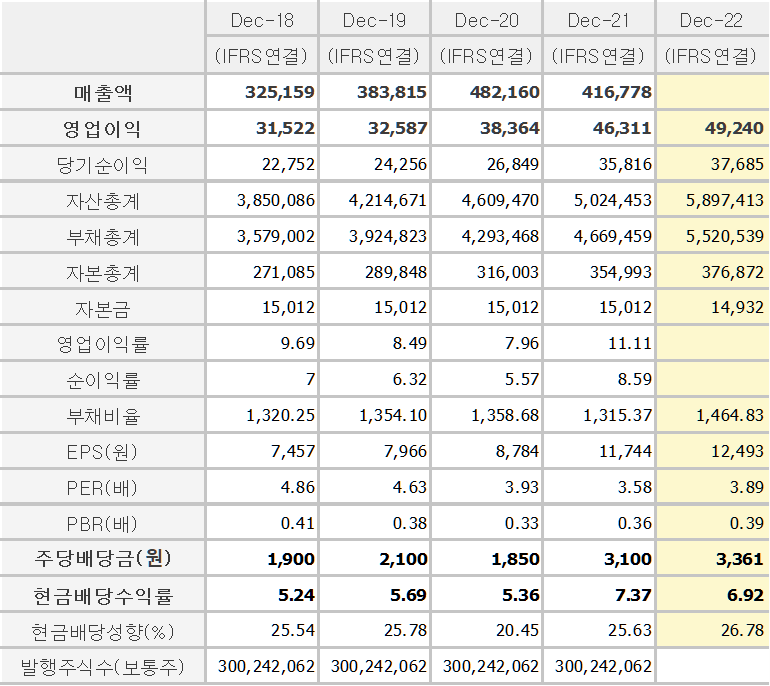Click the 현금배당성향(%) row label

[x=103, y=631]
